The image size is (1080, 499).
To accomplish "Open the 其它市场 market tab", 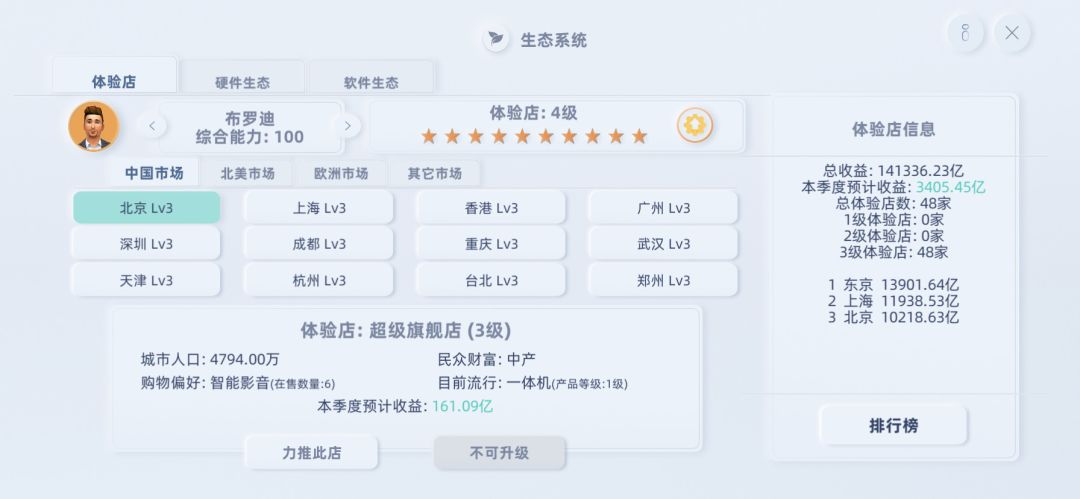I will (434, 173).
